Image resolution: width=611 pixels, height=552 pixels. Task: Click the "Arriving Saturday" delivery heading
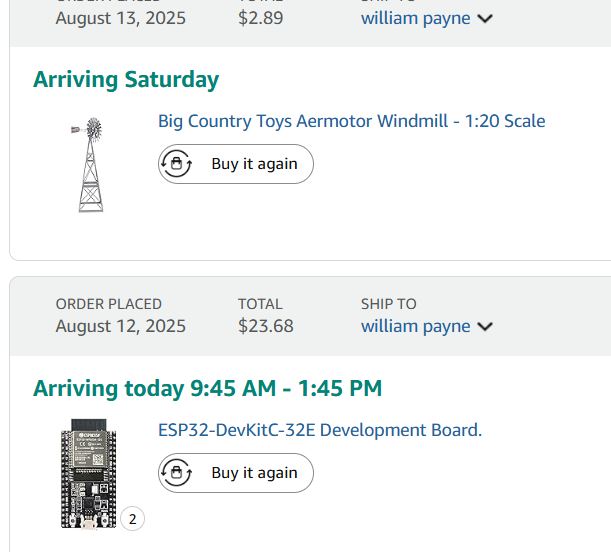(x=126, y=80)
